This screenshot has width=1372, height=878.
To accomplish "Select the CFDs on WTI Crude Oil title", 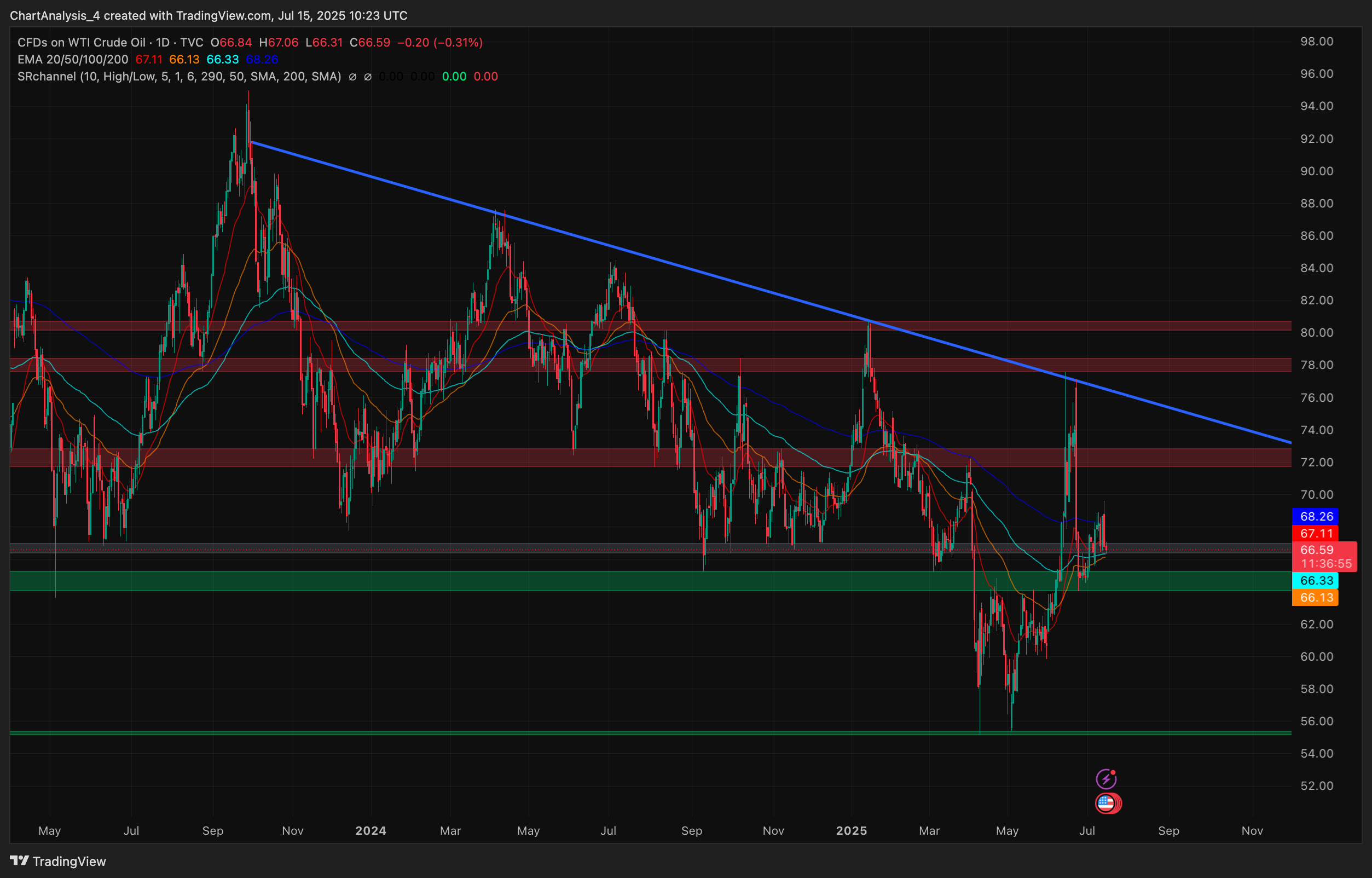I will point(82,42).
